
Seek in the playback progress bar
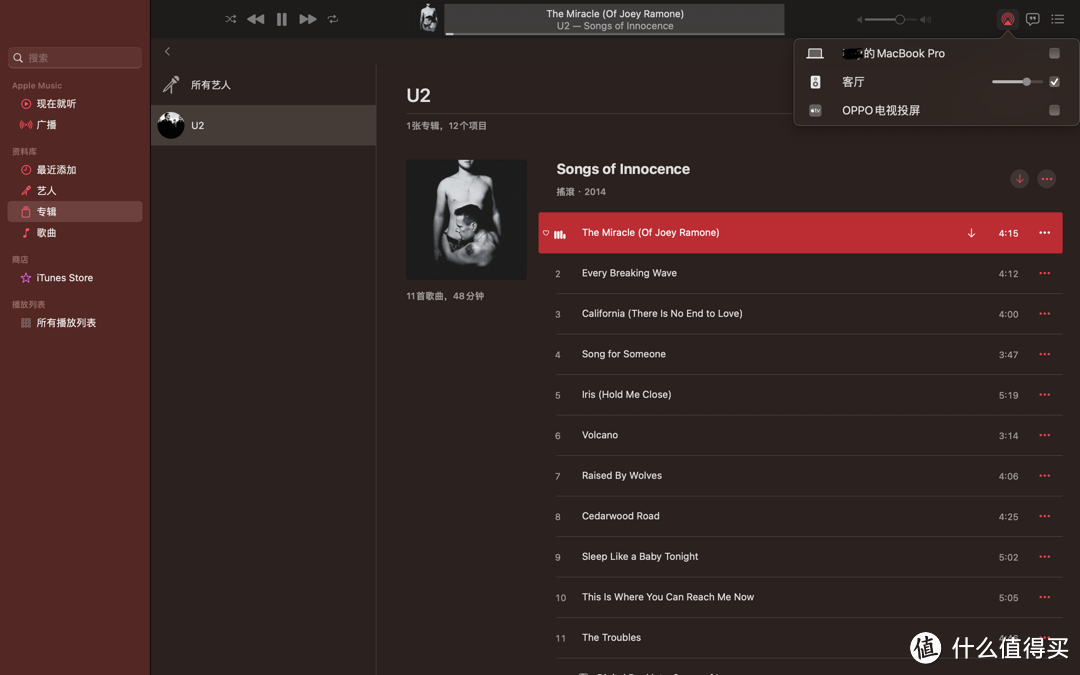614,34
